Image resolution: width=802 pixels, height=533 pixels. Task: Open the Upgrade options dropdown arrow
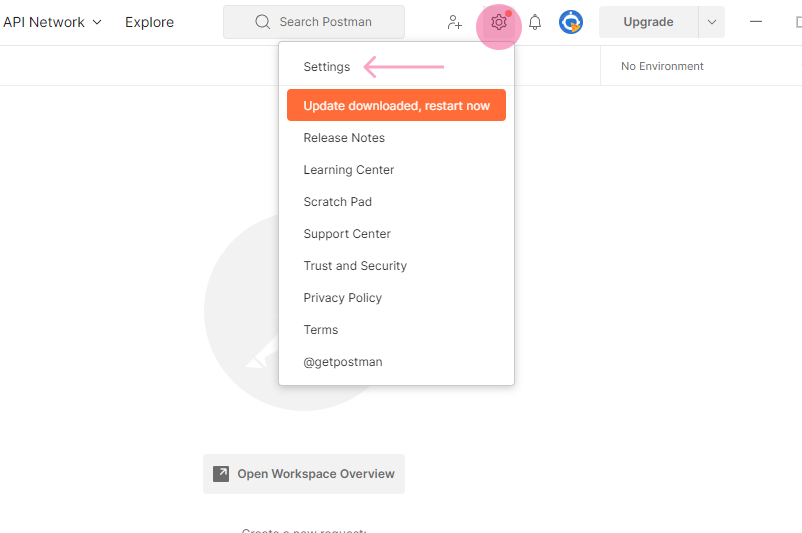pyautogui.click(x=712, y=22)
